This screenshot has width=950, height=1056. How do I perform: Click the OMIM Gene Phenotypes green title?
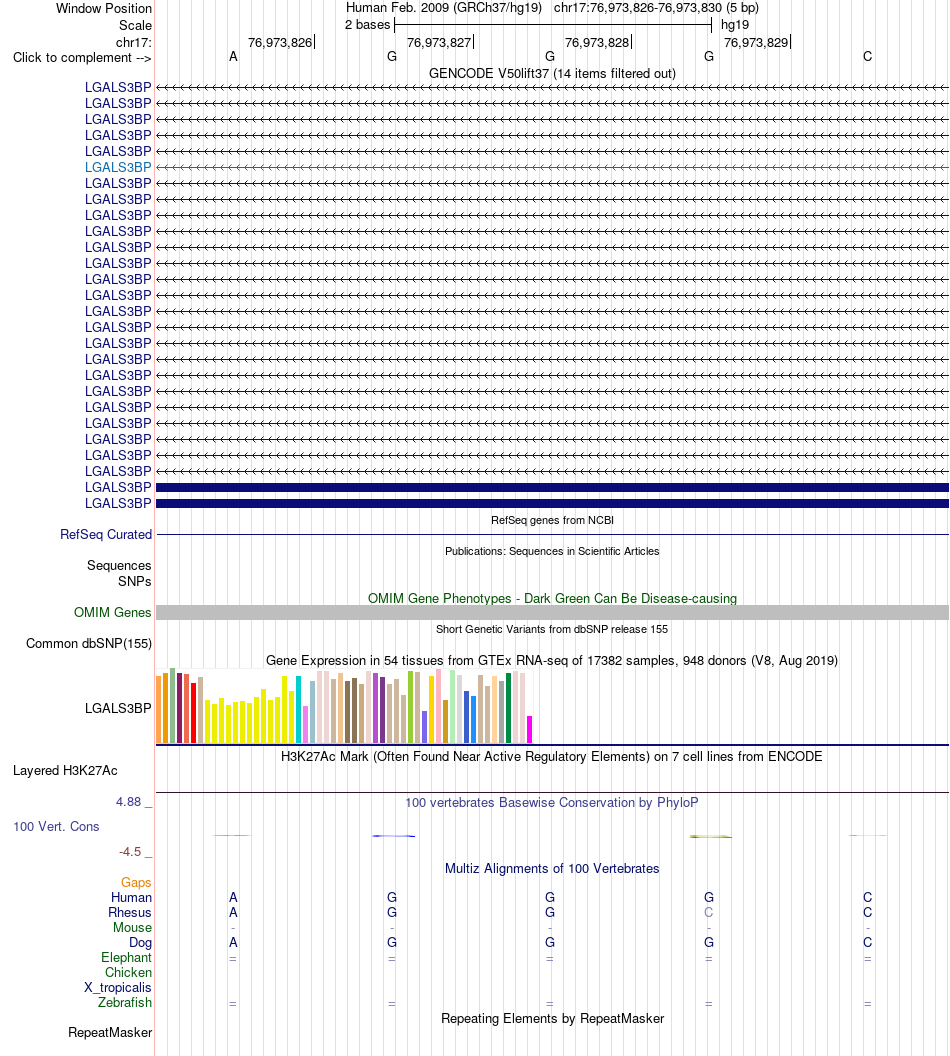[x=552, y=598]
